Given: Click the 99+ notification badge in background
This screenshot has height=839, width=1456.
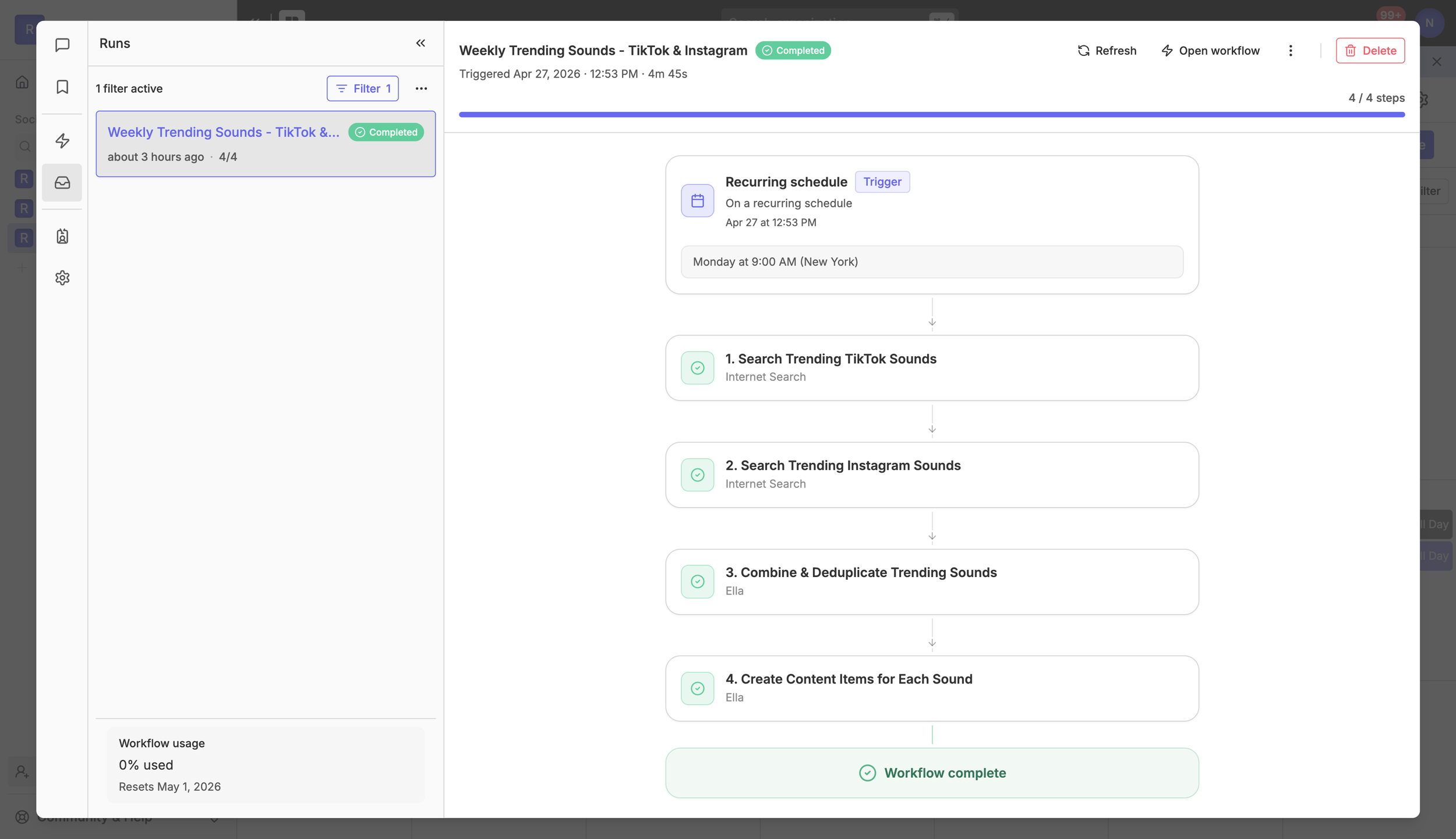Looking at the screenshot, I should coord(1391,15).
